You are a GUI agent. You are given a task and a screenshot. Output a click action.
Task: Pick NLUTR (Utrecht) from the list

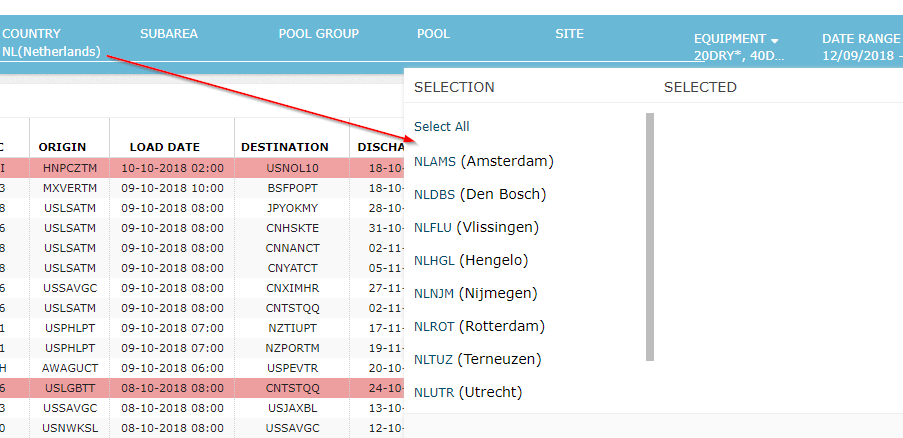point(467,392)
